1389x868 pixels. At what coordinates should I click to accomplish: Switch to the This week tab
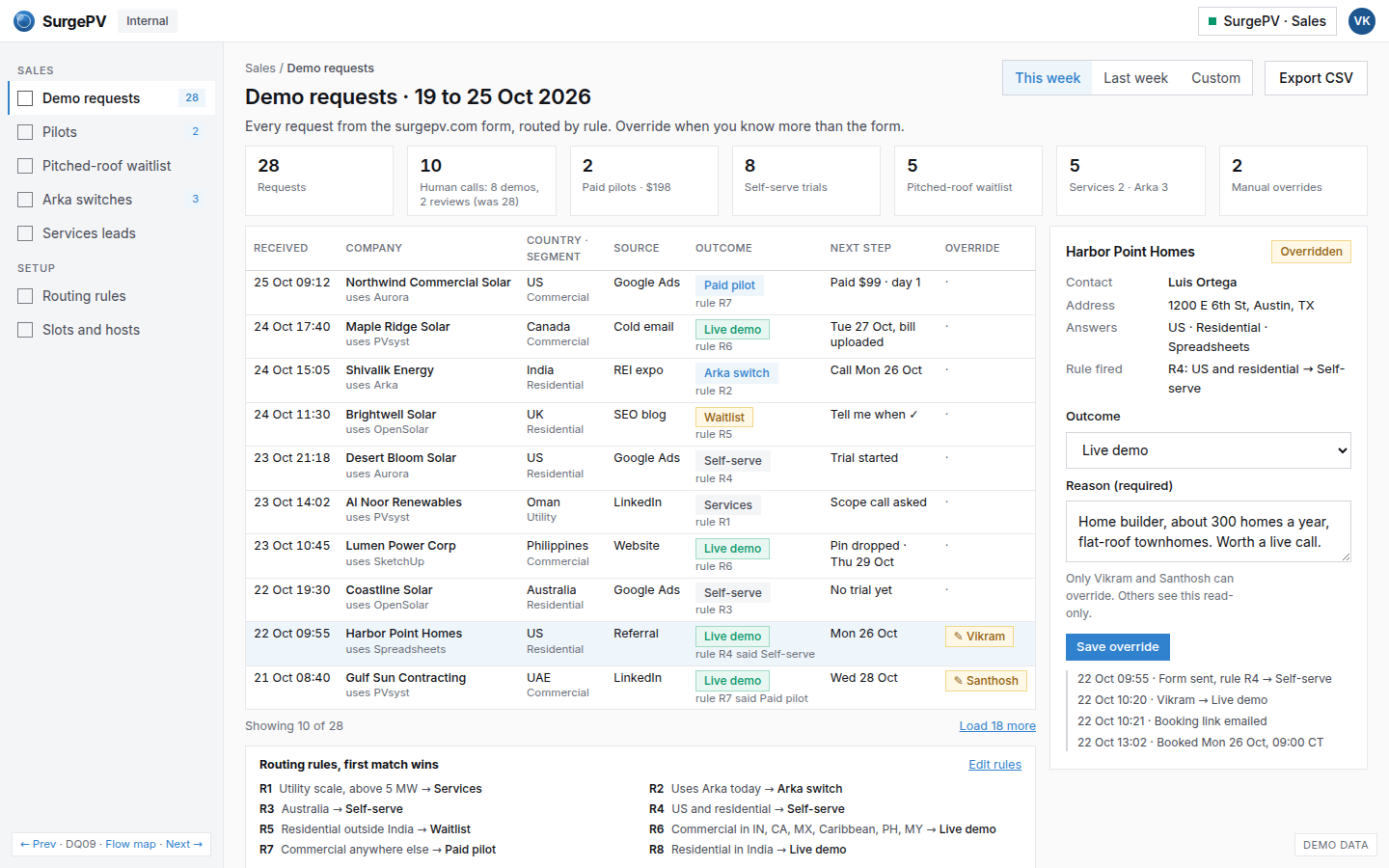(x=1048, y=78)
